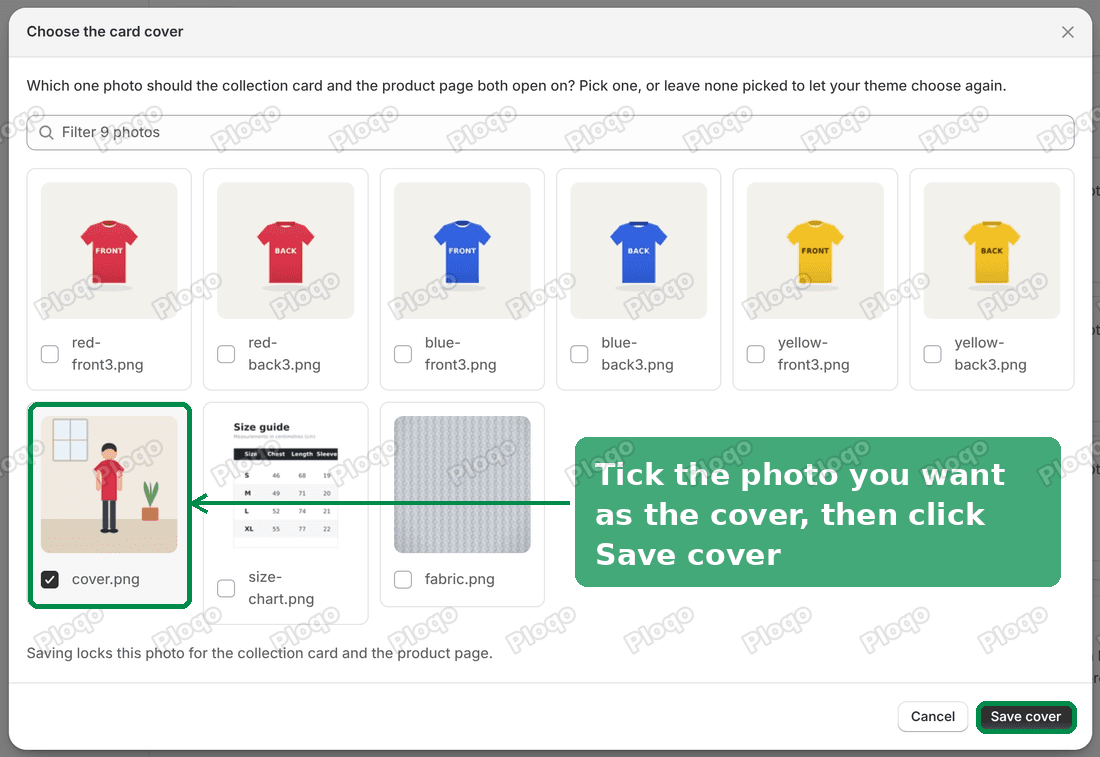Close the Choose the card cover dialog

pos(1067,32)
